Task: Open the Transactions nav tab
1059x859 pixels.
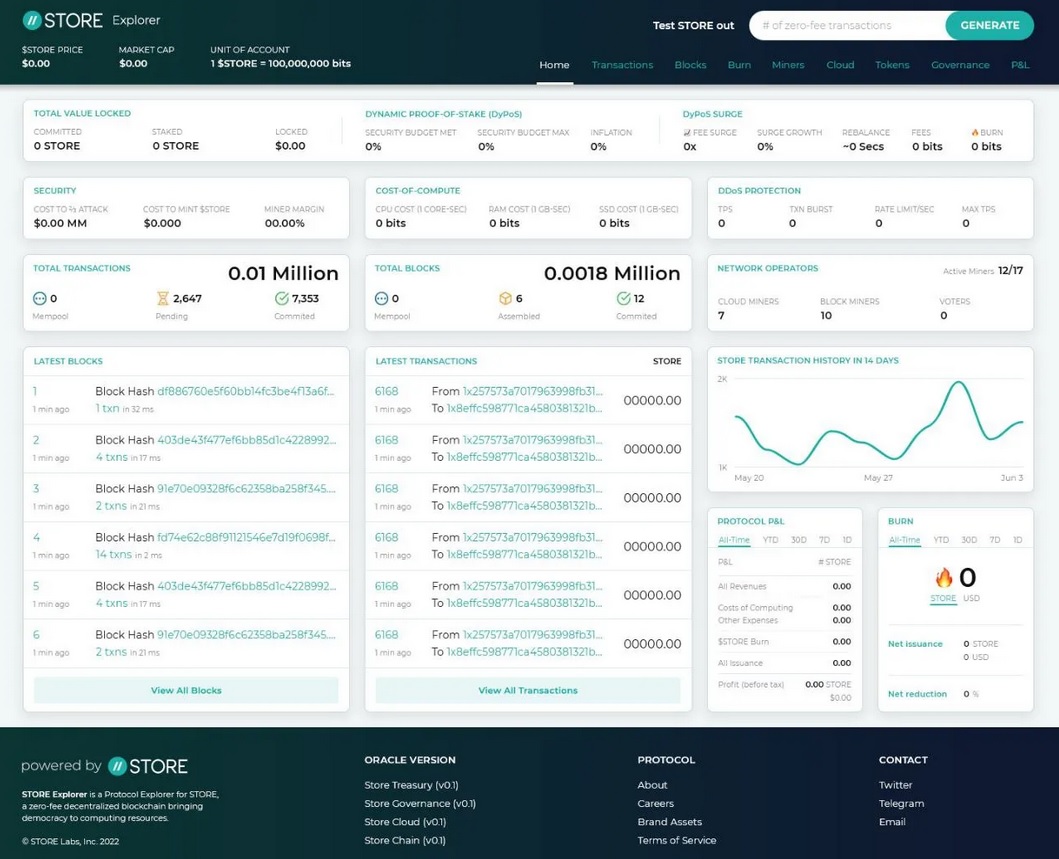Action: coord(622,65)
